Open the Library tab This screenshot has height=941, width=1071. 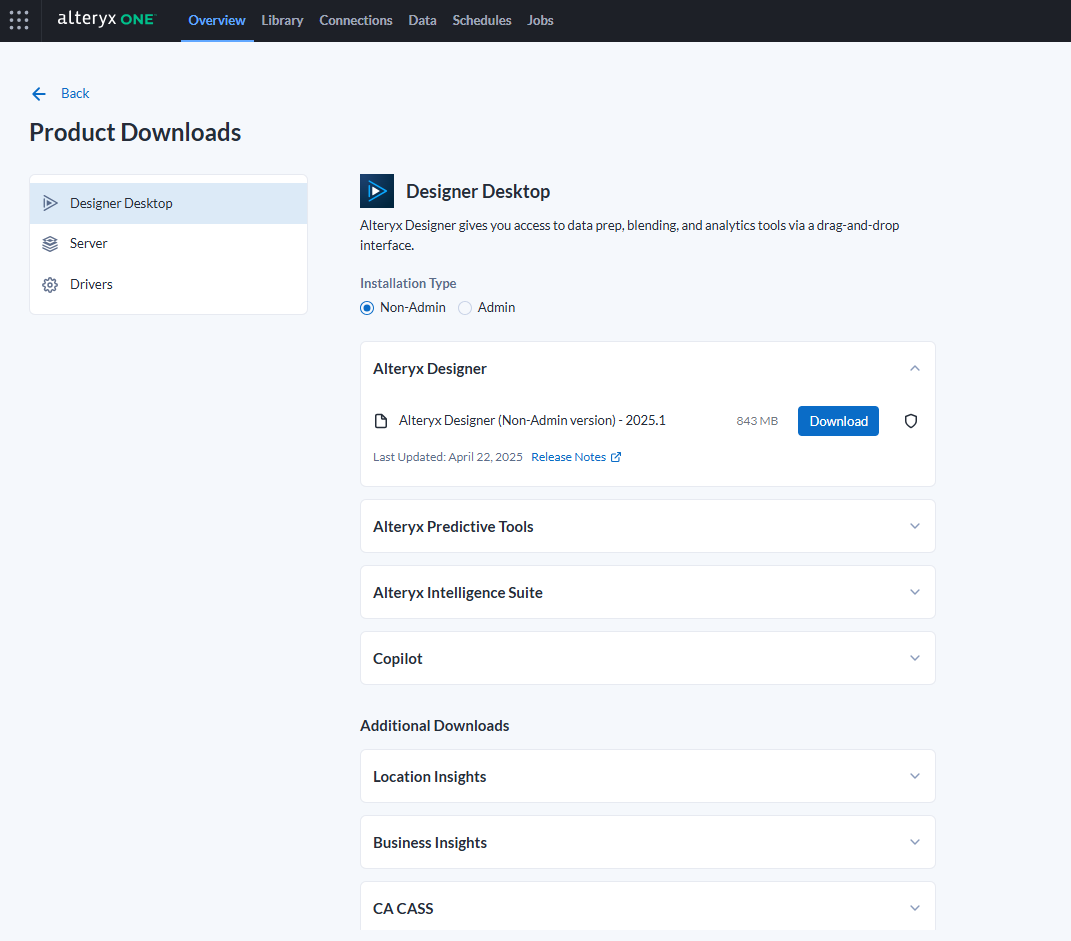point(282,20)
